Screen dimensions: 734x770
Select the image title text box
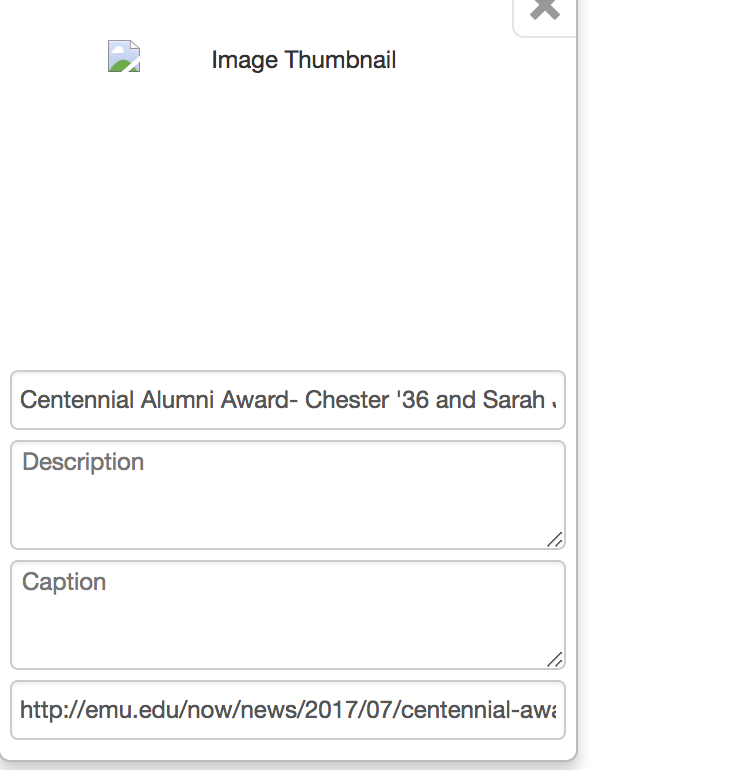click(288, 400)
